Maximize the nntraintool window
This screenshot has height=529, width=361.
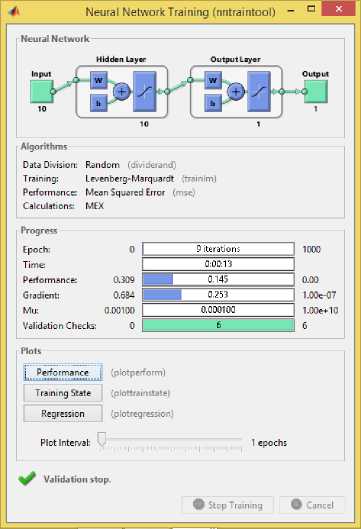coord(311,9)
